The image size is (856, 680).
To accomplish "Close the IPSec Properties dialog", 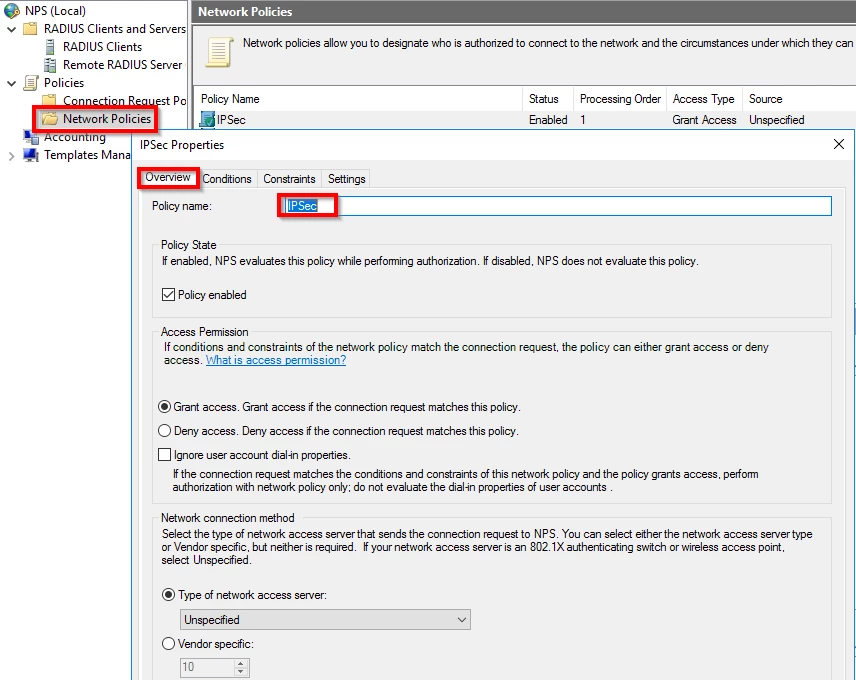I will (x=839, y=144).
